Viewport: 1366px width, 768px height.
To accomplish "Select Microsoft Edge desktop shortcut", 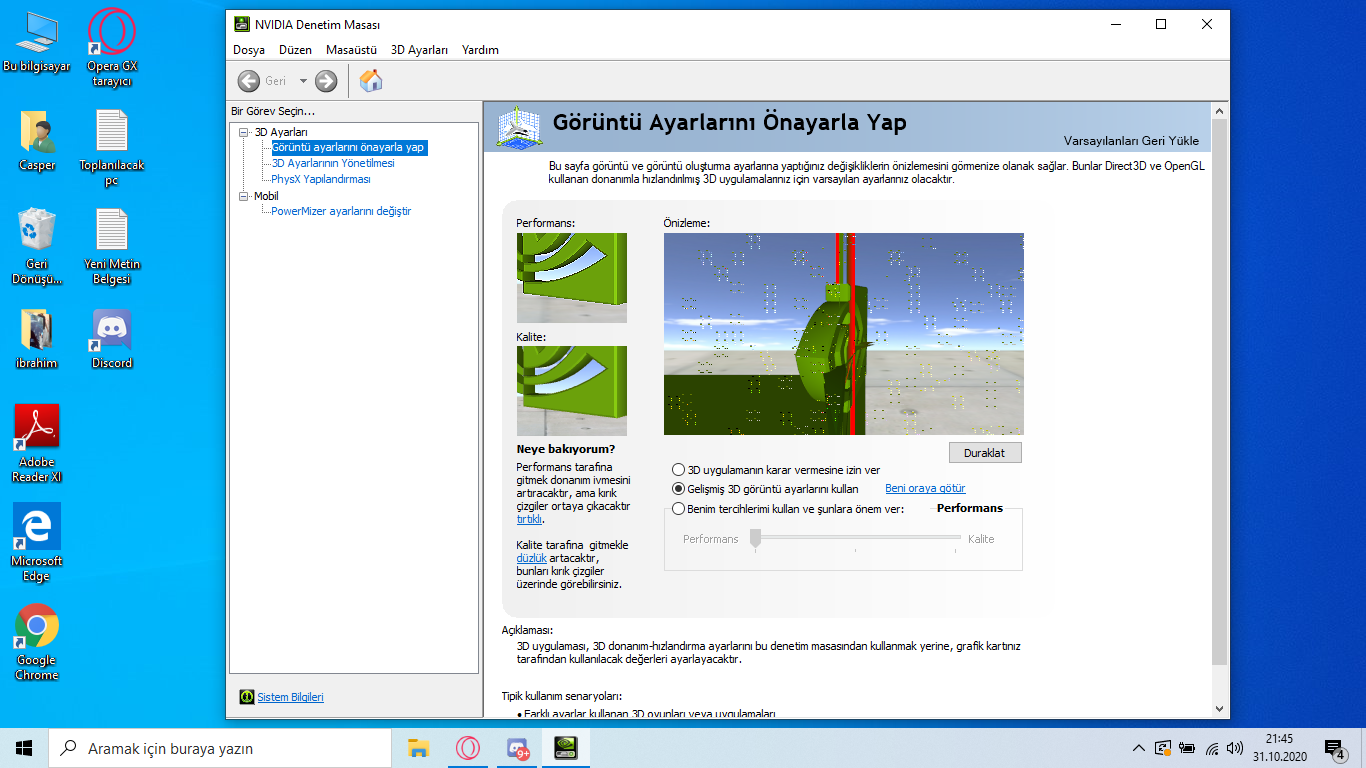I will 37,542.
